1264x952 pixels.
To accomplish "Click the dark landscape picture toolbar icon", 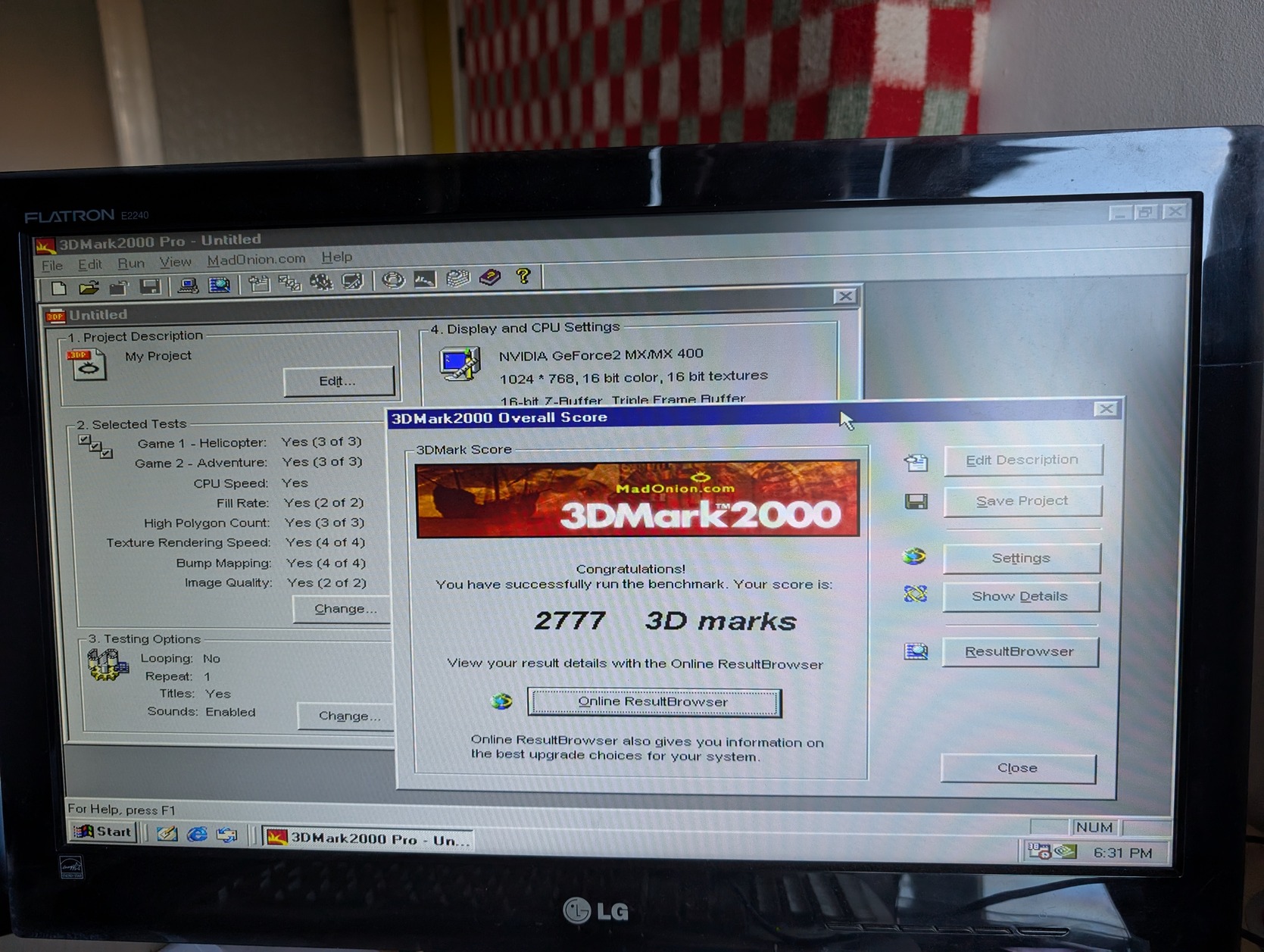I will tap(425, 279).
